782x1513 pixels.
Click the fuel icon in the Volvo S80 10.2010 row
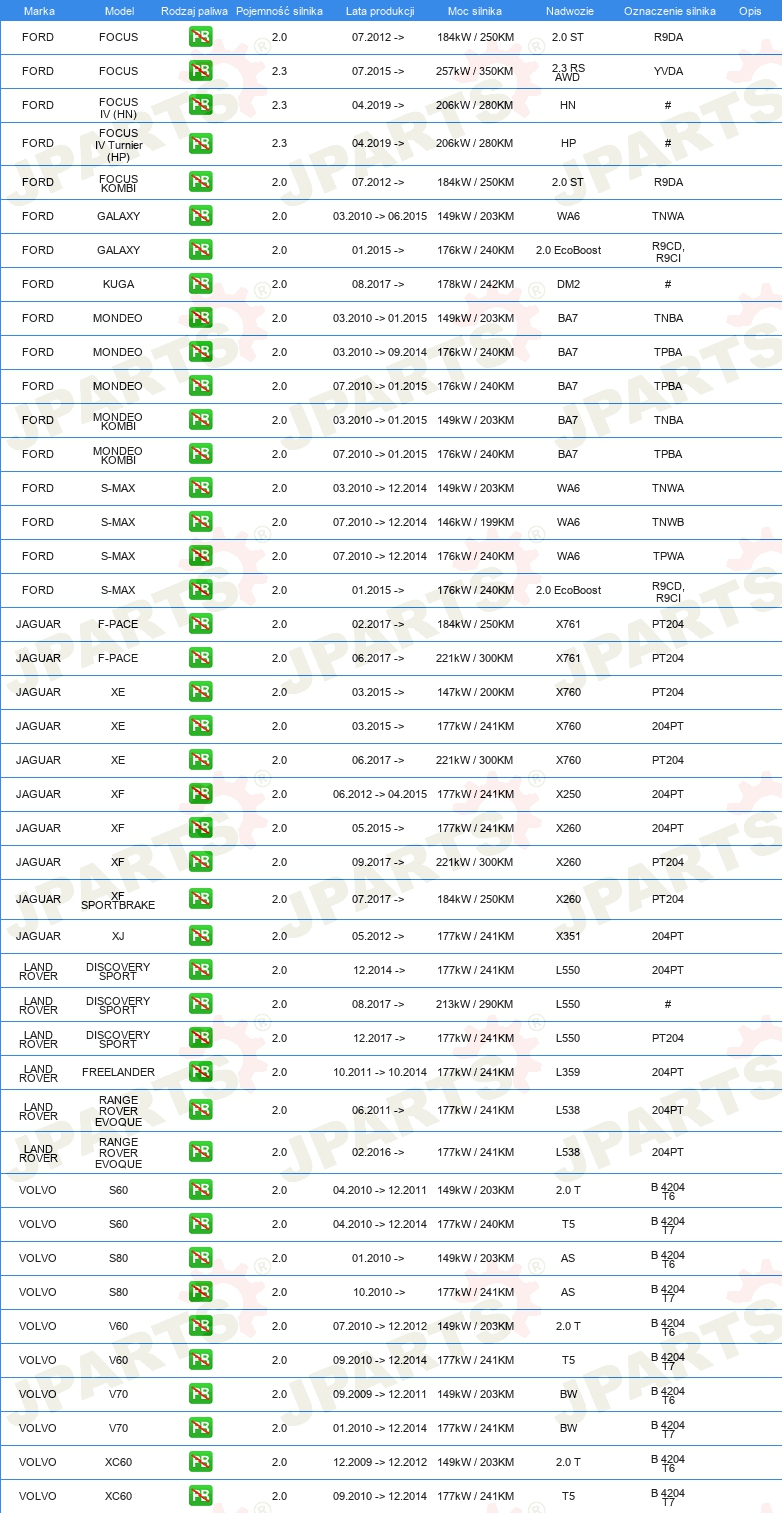click(200, 1292)
